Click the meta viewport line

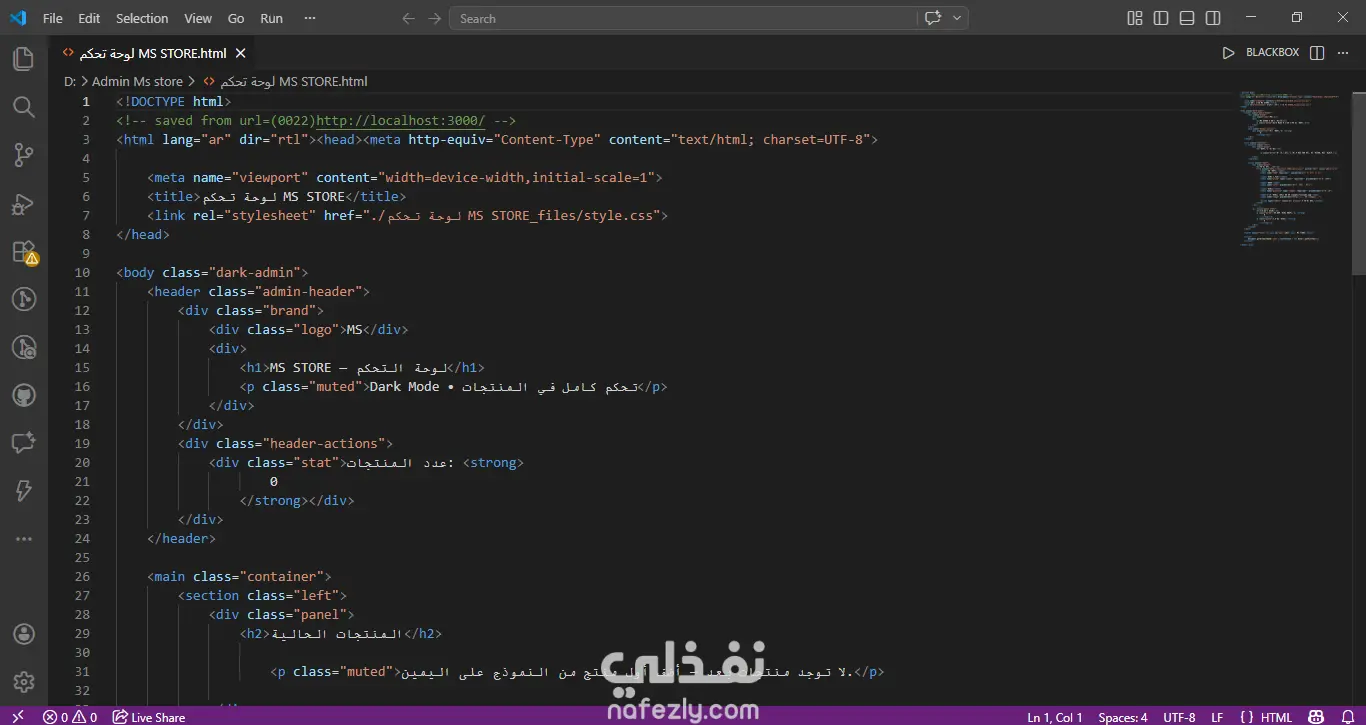[x=405, y=177]
